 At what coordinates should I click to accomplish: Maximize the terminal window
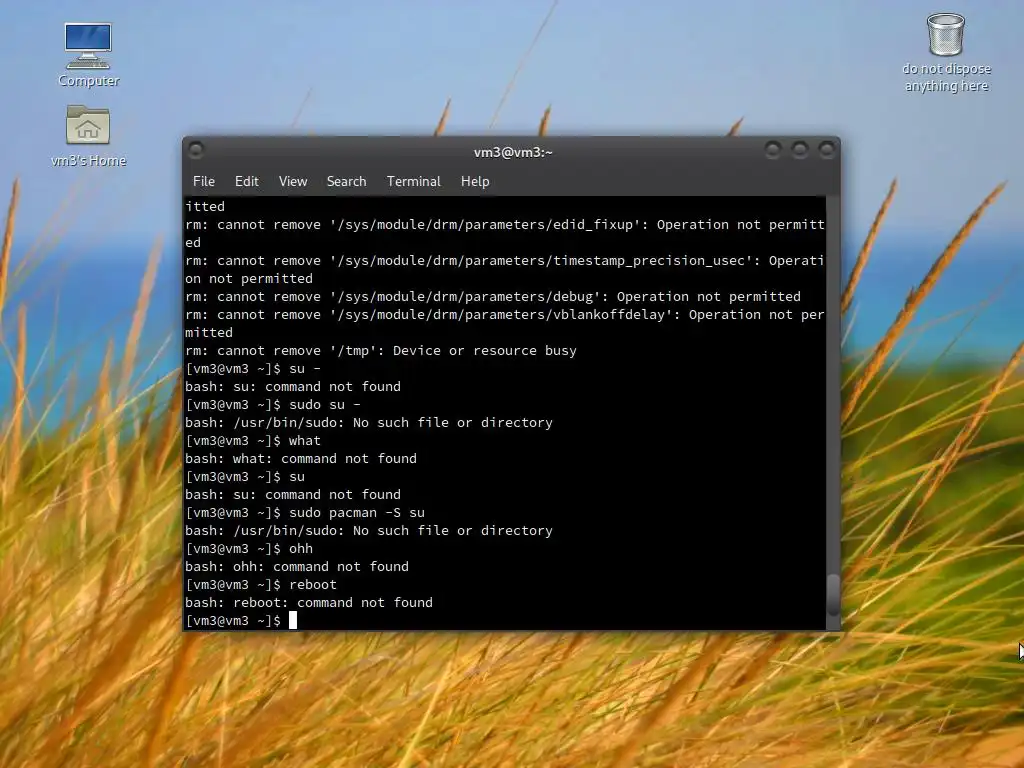800,151
